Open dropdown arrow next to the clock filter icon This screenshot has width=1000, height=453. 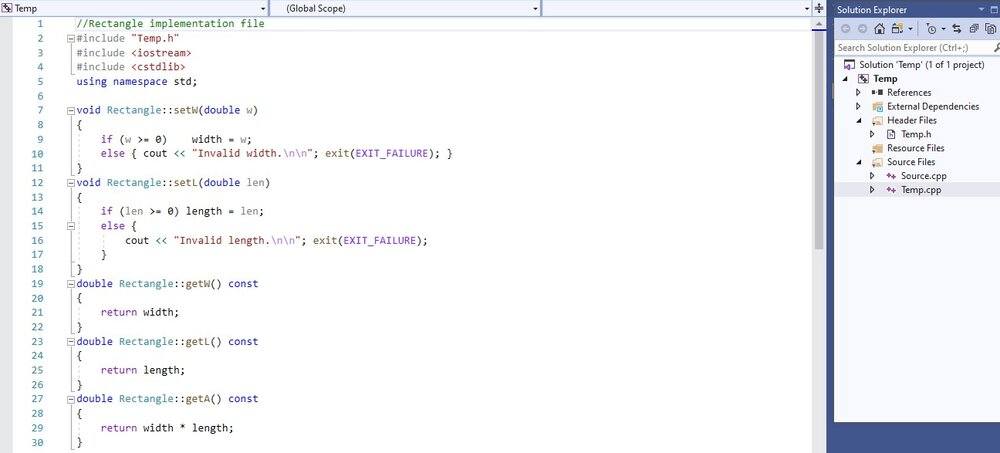click(x=943, y=29)
